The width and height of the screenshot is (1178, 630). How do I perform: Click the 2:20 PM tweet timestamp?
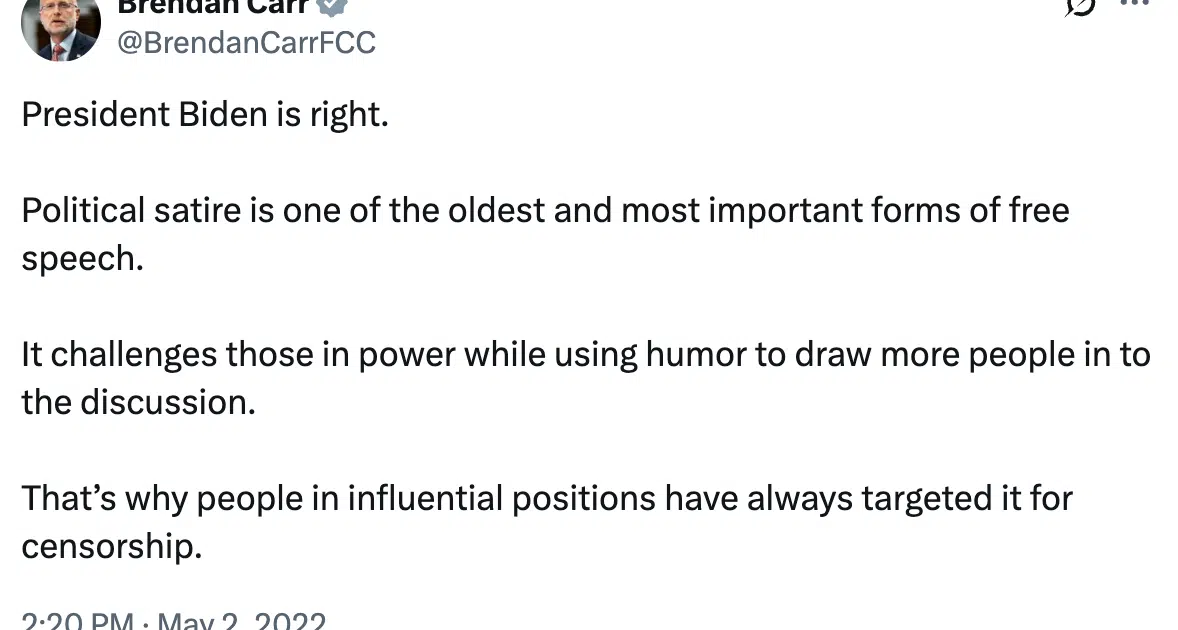coord(76,622)
